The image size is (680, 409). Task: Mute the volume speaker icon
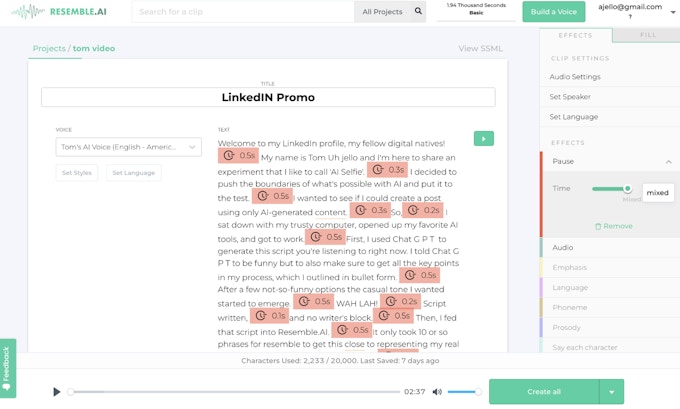[x=438, y=392]
